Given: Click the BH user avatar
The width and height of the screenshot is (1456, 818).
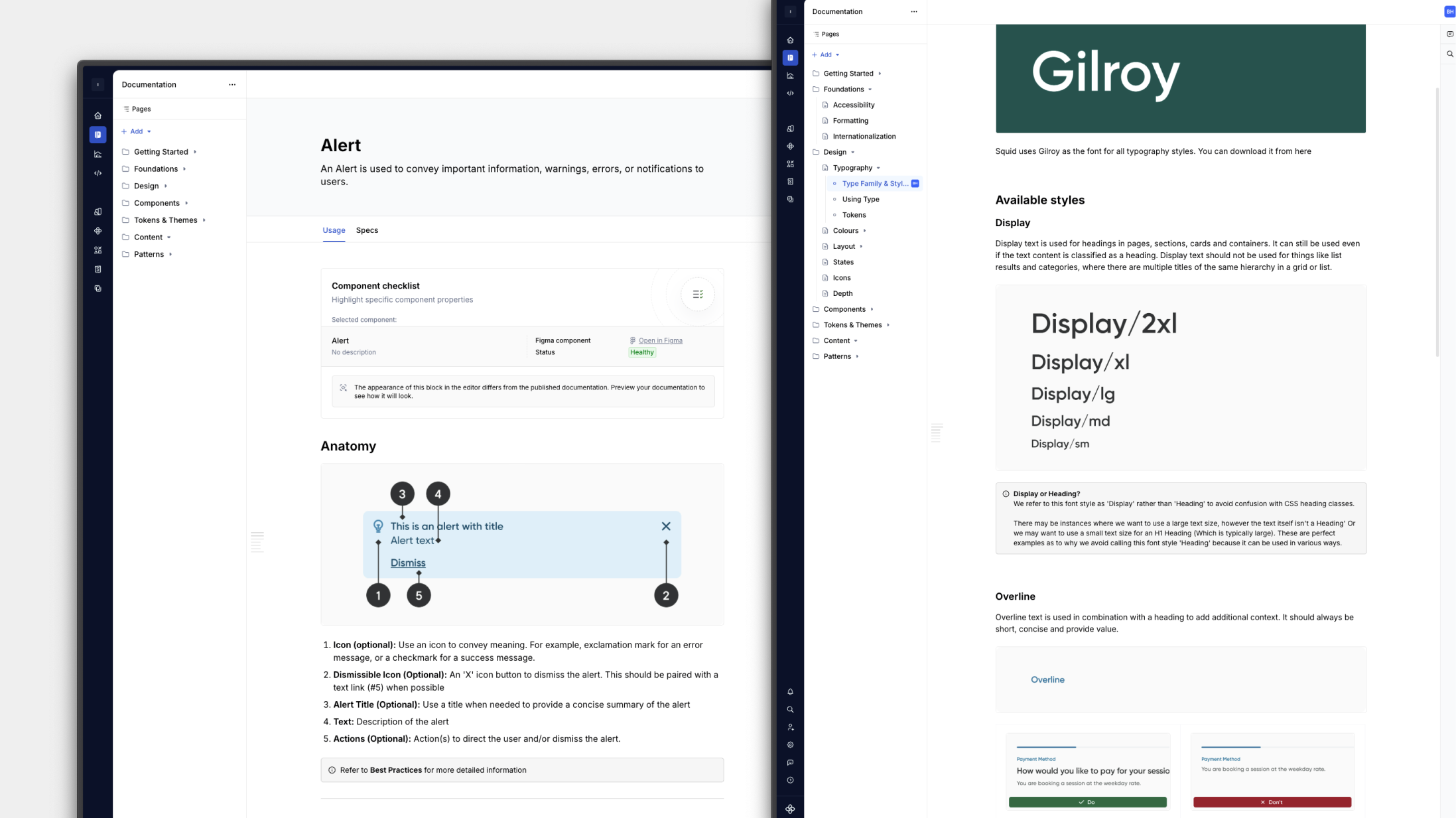Looking at the screenshot, I should coord(1449,11).
